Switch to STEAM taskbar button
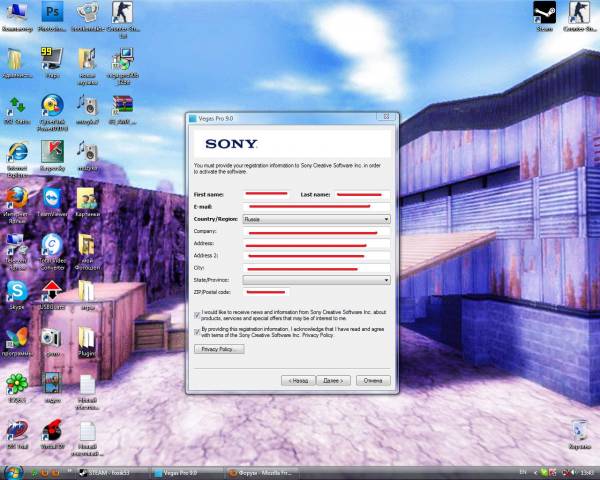Image resolution: width=600 pixels, height=480 pixels. click(x=112, y=473)
